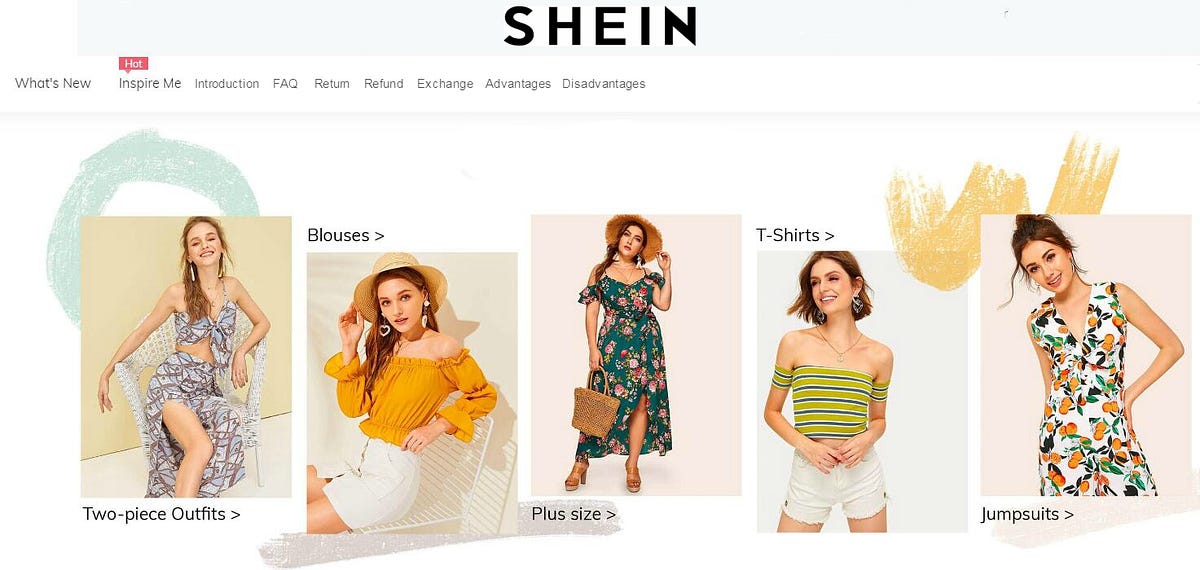Select the green floral dress photo
Viewport: 1200px width, 570px height.
coord(636,355)
